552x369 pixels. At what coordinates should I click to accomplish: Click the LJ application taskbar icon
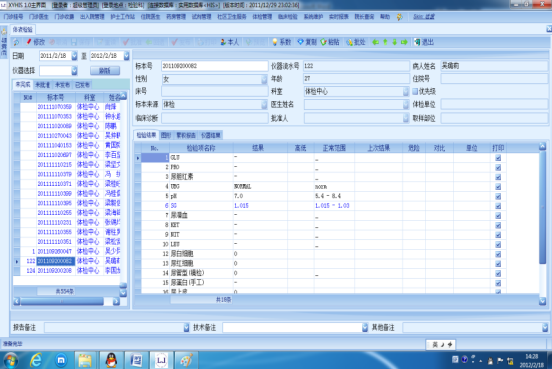coord(162,360)
